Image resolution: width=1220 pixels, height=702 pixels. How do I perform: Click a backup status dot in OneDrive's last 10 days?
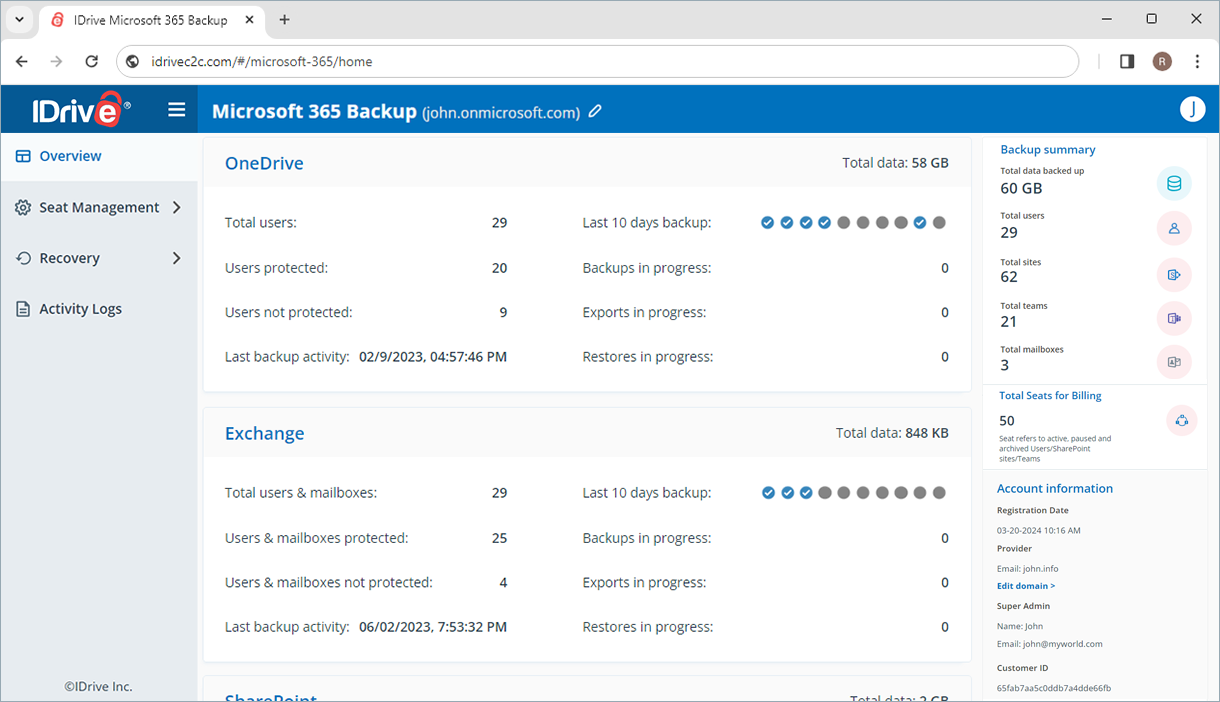click(768, 222)
